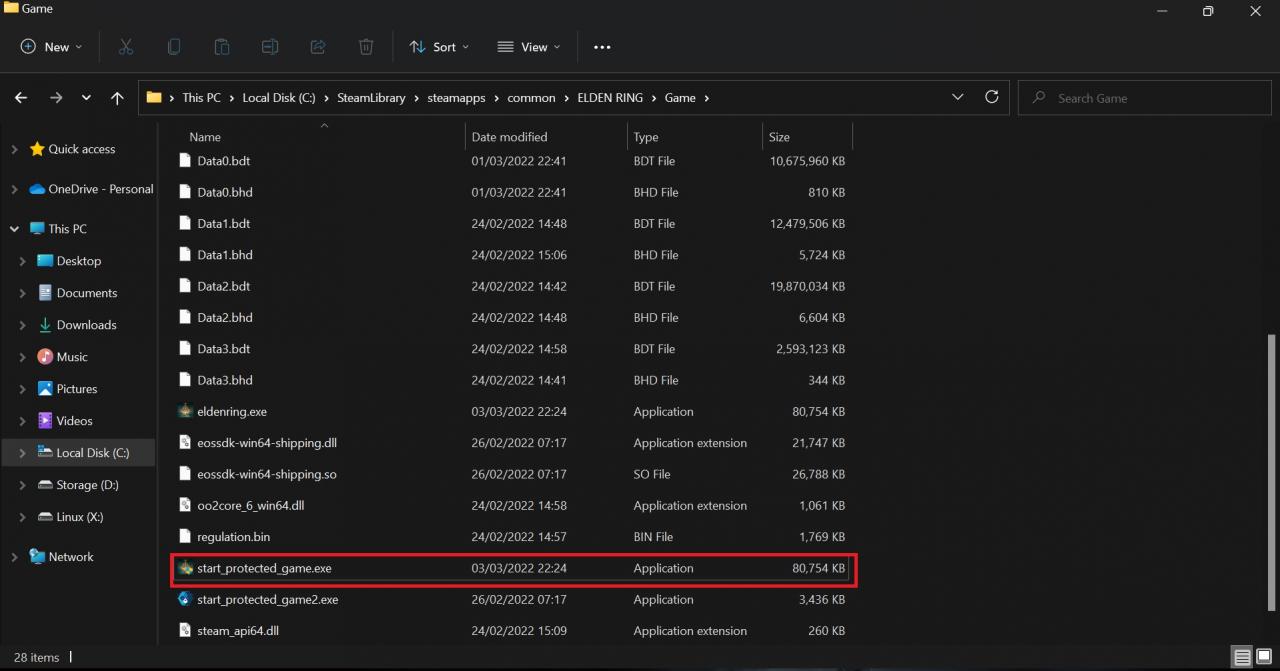Select Pictures folder in sidebar

pyautogui.click(x=79, y=389)
